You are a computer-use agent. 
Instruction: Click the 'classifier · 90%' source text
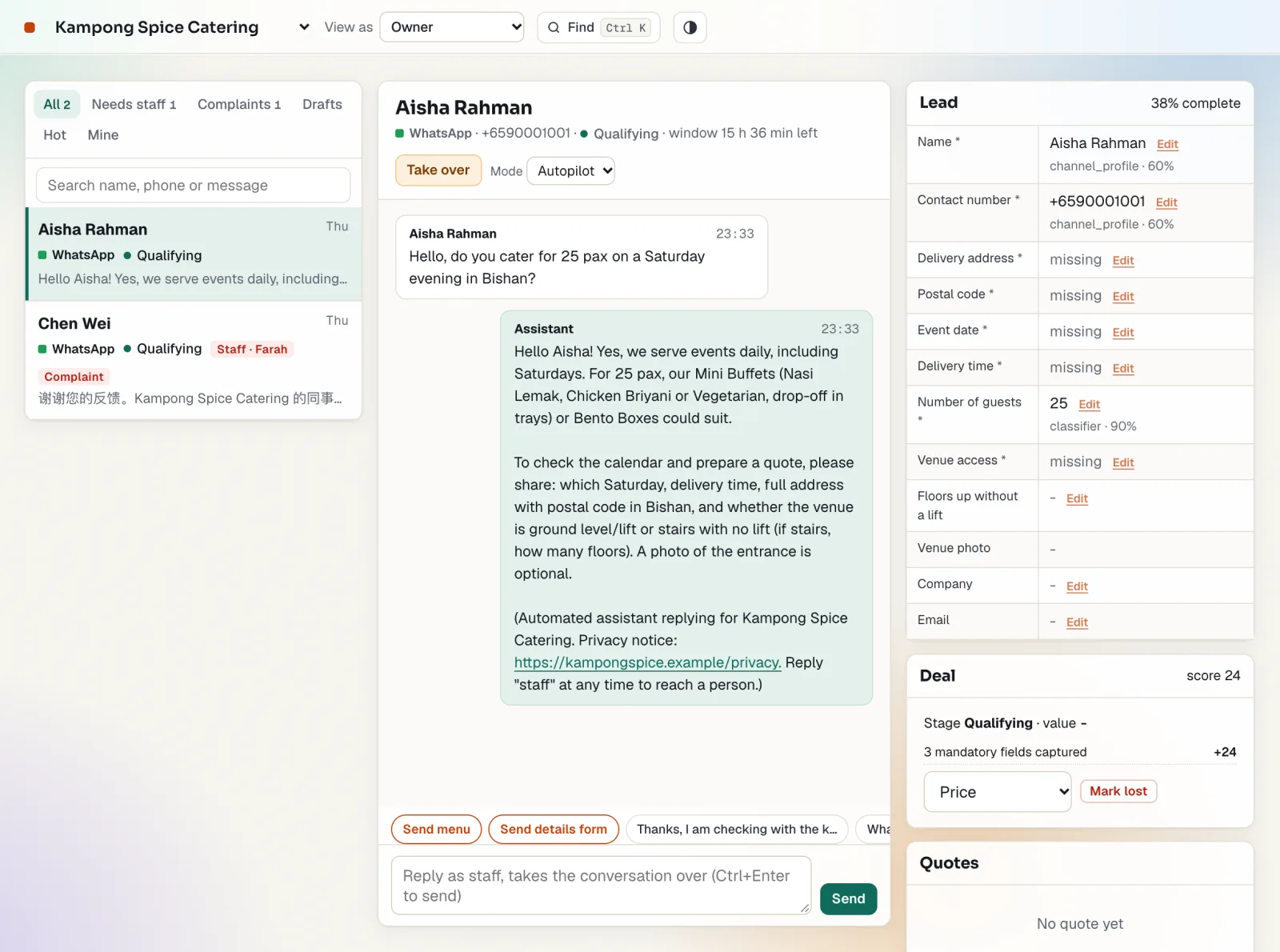pyautogui.click(x=1093, y=426)
